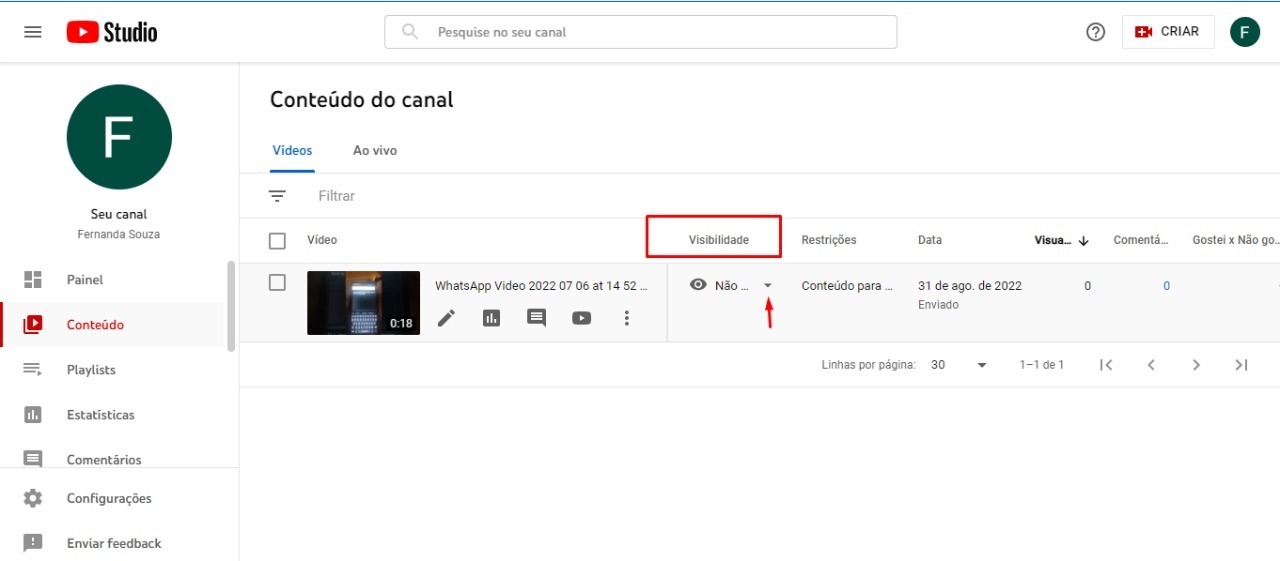Click the View on YouTube icon
Image resolution: width=1280 pixels, height=561 pixels.
click(582, 318)
